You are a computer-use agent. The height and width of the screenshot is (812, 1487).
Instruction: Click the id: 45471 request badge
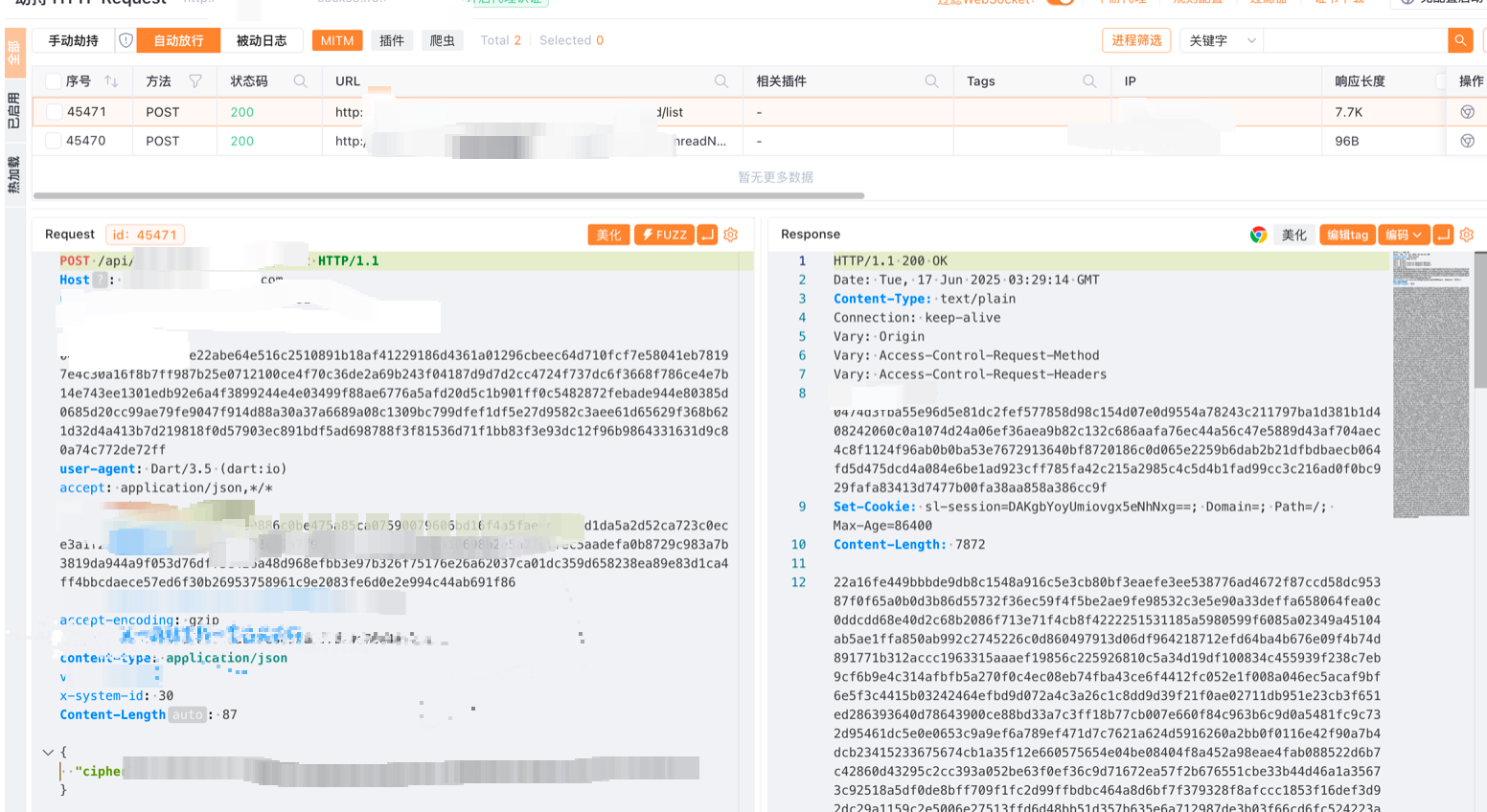pyautogui.click(x=145, y=235)
